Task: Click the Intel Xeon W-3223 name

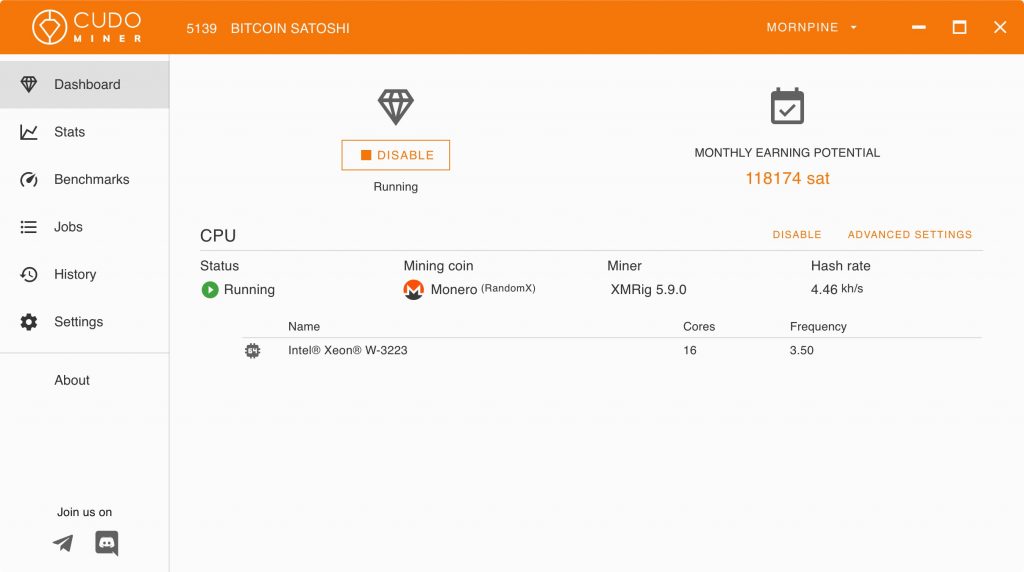Action: coord(347,351)
